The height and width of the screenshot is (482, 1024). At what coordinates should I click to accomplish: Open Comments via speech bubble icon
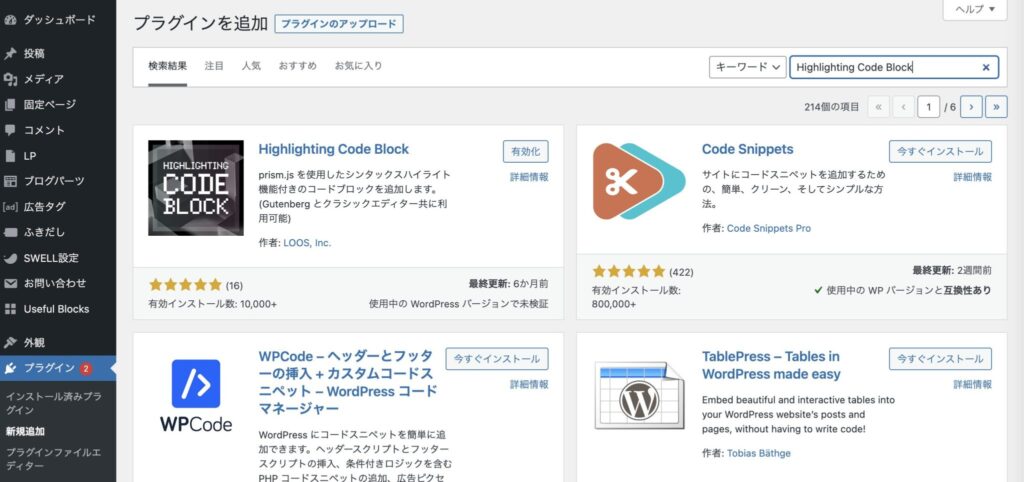pos(11,130)
